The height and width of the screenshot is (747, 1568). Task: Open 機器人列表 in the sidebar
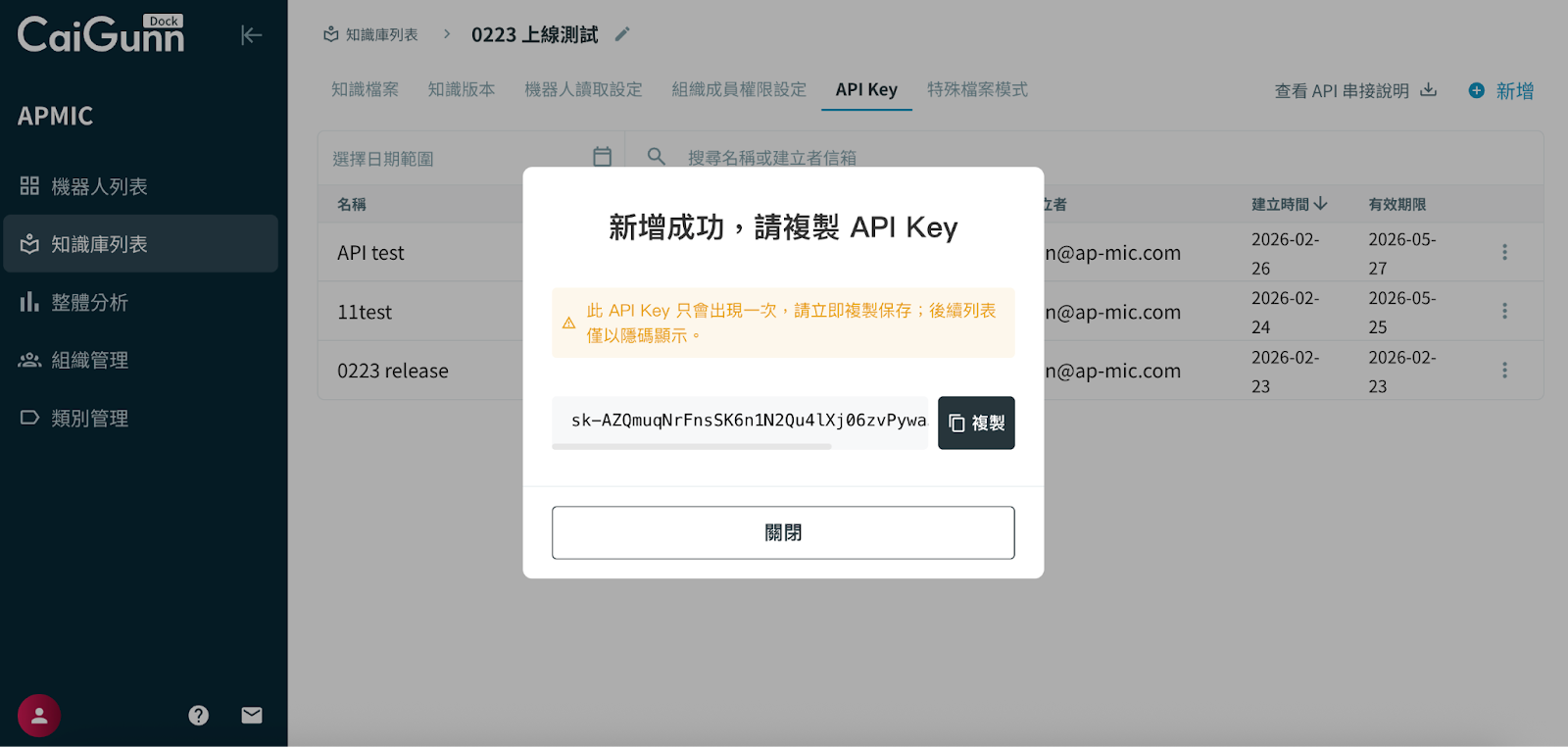tap(99, 186)
